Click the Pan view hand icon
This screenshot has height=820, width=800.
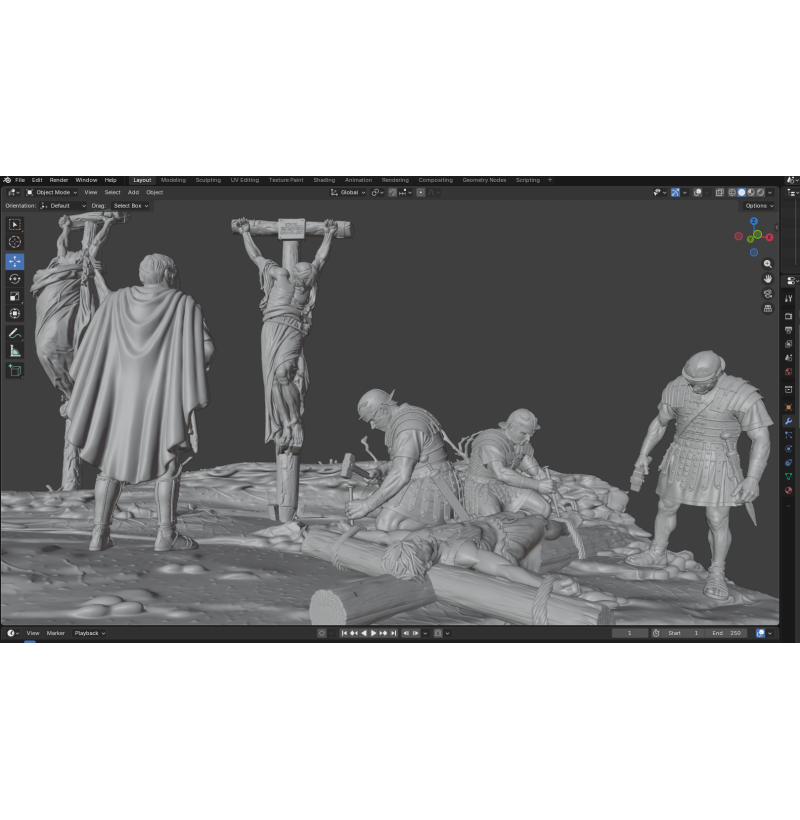768,279
